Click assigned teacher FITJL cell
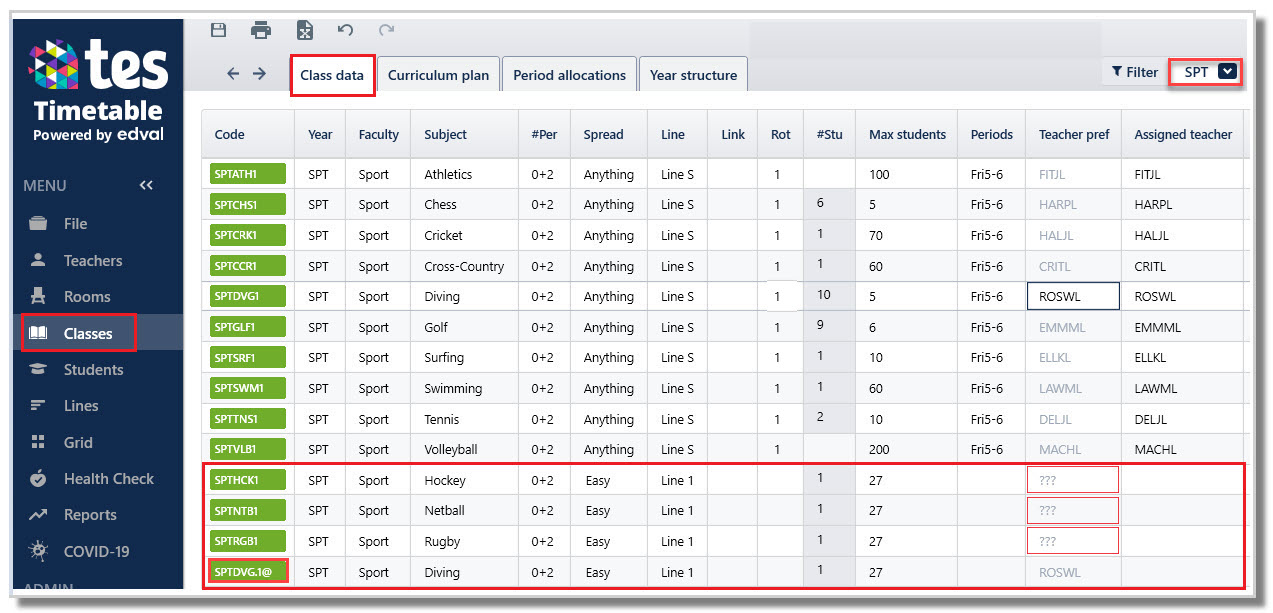 point(1183,174)
